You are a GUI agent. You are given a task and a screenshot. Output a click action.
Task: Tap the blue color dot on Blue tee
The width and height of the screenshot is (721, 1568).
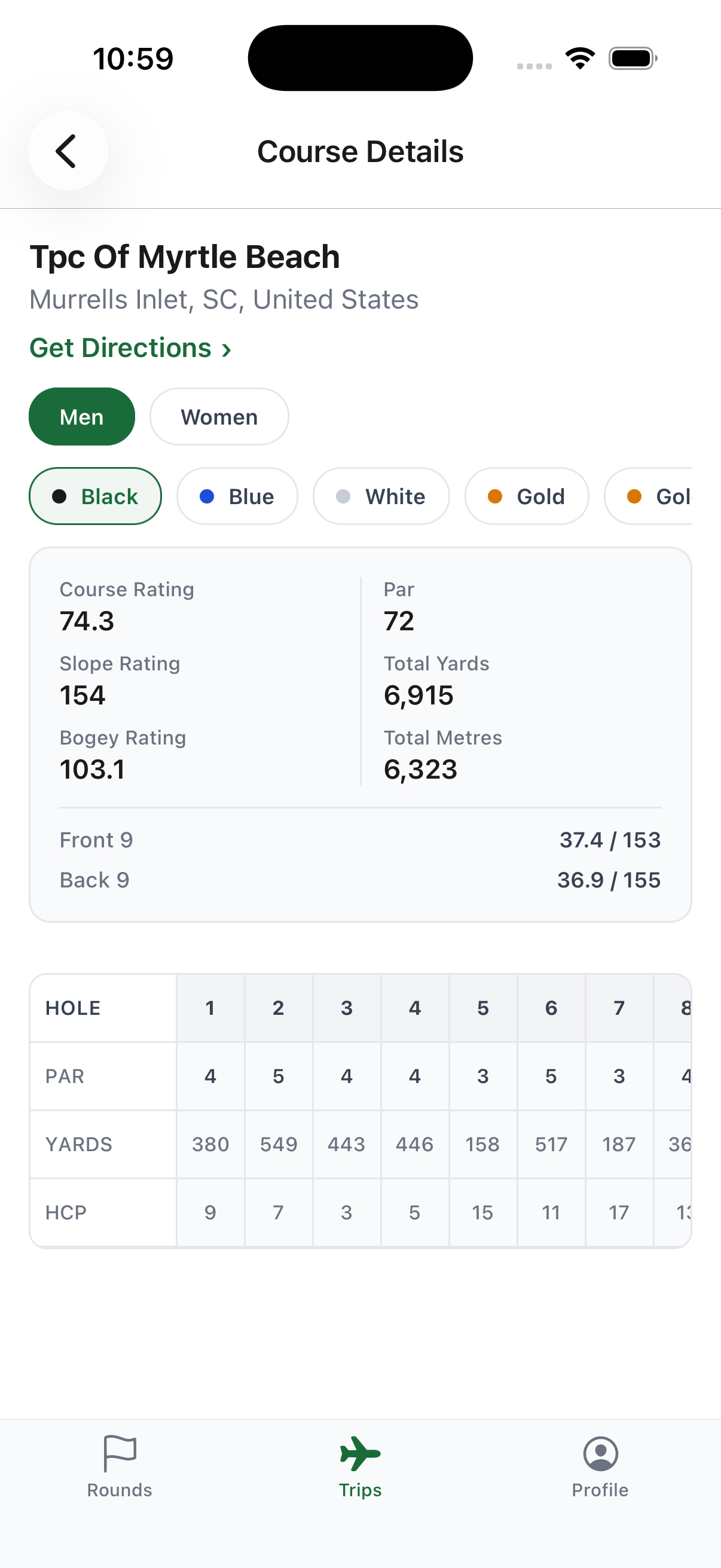tap(207, 496)
